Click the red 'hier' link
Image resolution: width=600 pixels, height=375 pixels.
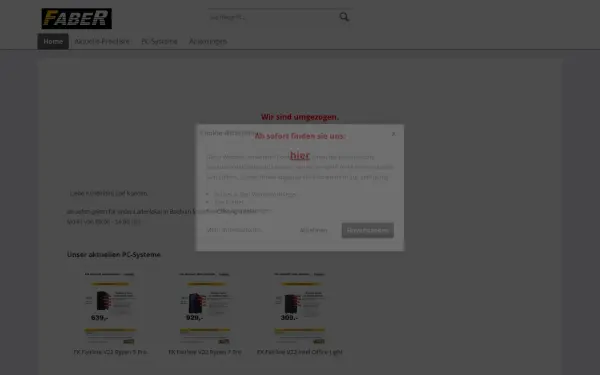coord(300,155)
